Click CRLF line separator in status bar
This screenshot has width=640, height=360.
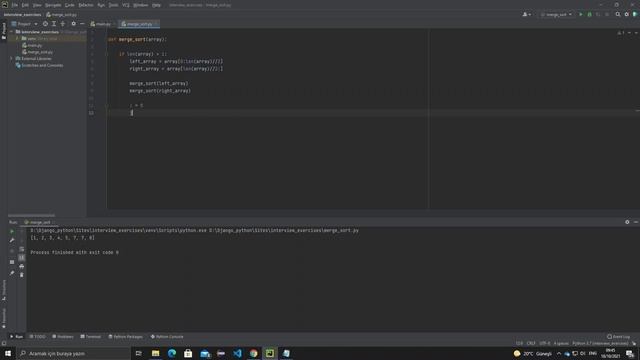[531, 344]
